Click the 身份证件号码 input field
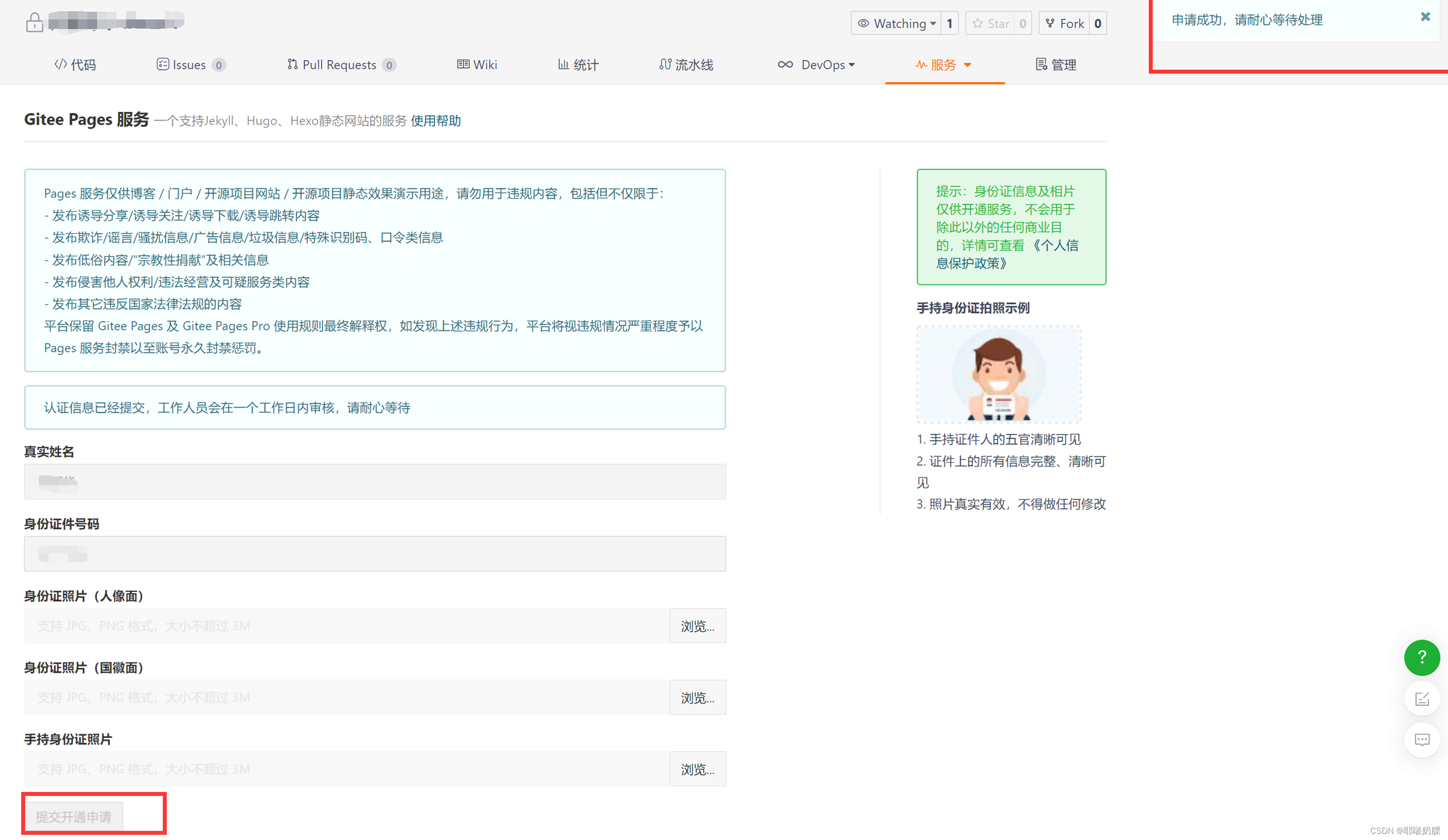Viewport: 1448px width, 840px height. point(375,554)
